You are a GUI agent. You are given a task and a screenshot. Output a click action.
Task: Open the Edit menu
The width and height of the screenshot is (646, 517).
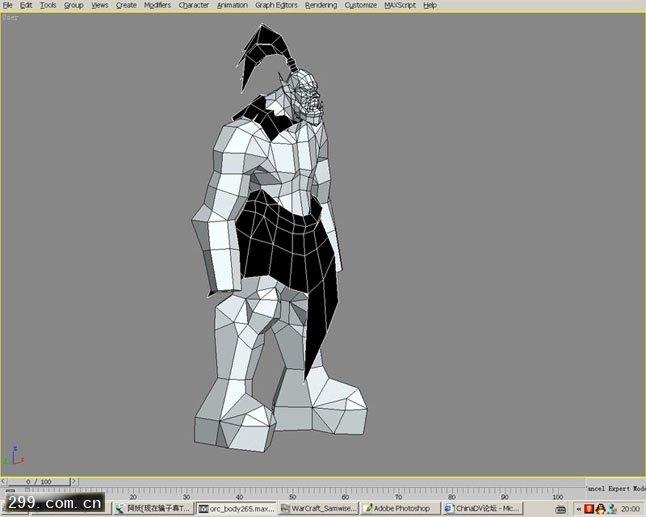(x=26, y=5)
